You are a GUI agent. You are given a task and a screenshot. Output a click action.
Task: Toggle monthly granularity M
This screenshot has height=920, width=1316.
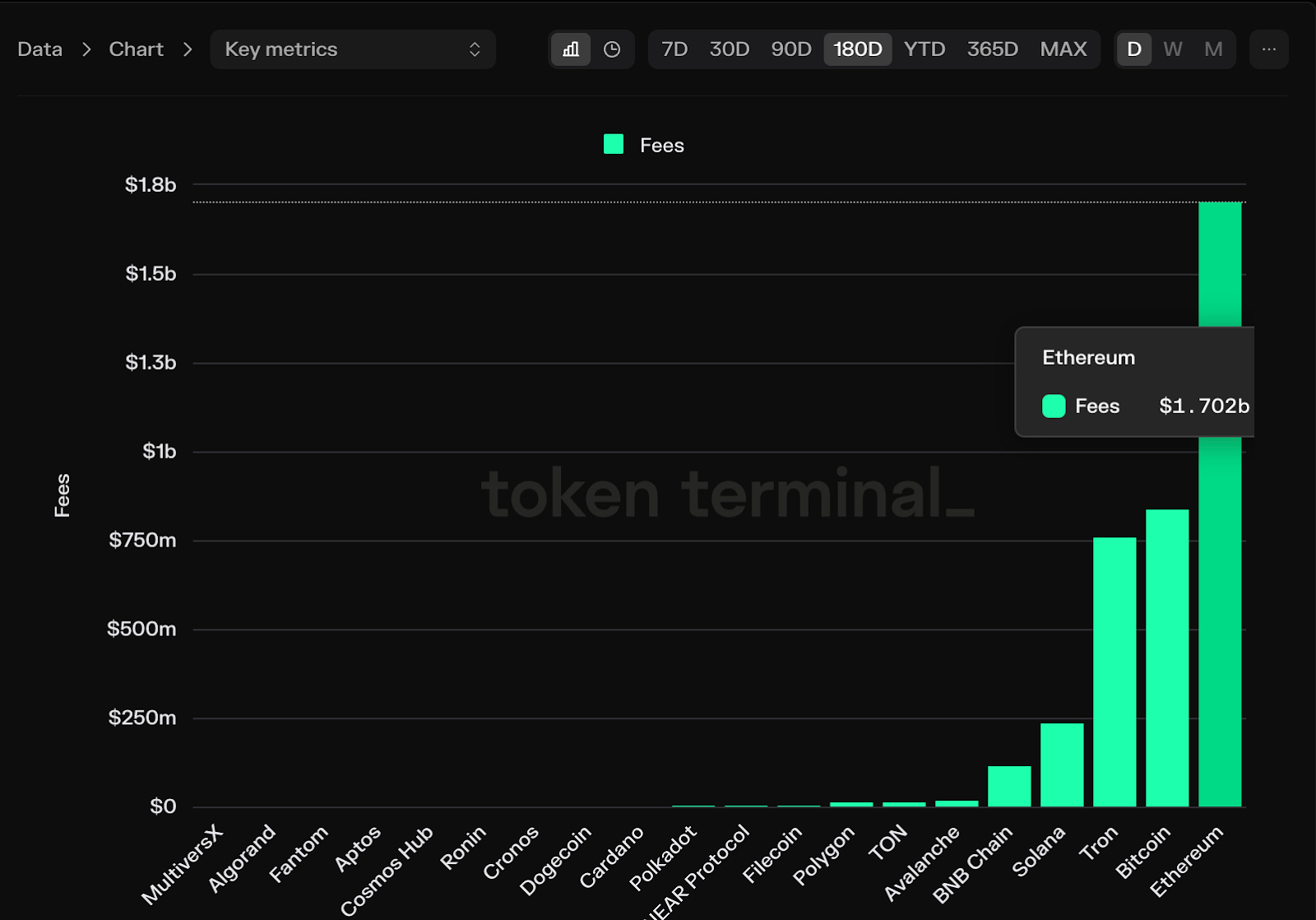1213,49
